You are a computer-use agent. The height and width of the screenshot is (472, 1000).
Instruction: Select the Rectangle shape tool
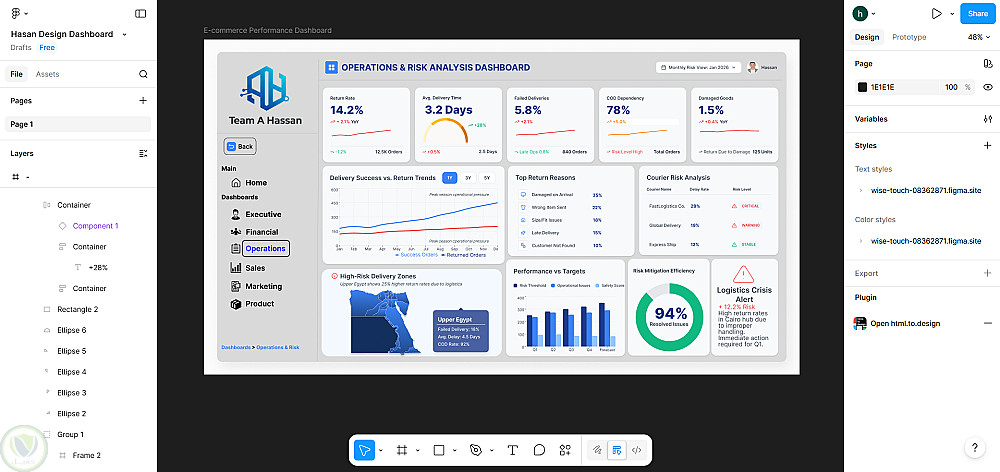[x=439, y=450]
